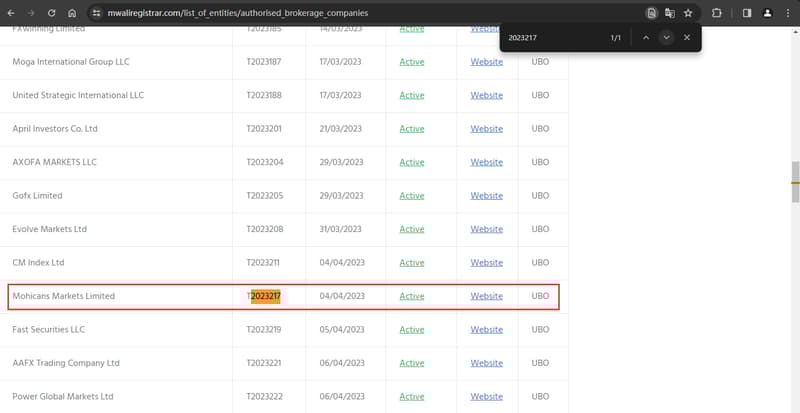The width and height of the screenshot is (800, 413).
Task: Open the Chrome three-dot menu
Action: pyautogui.click(x=788, y=13)
